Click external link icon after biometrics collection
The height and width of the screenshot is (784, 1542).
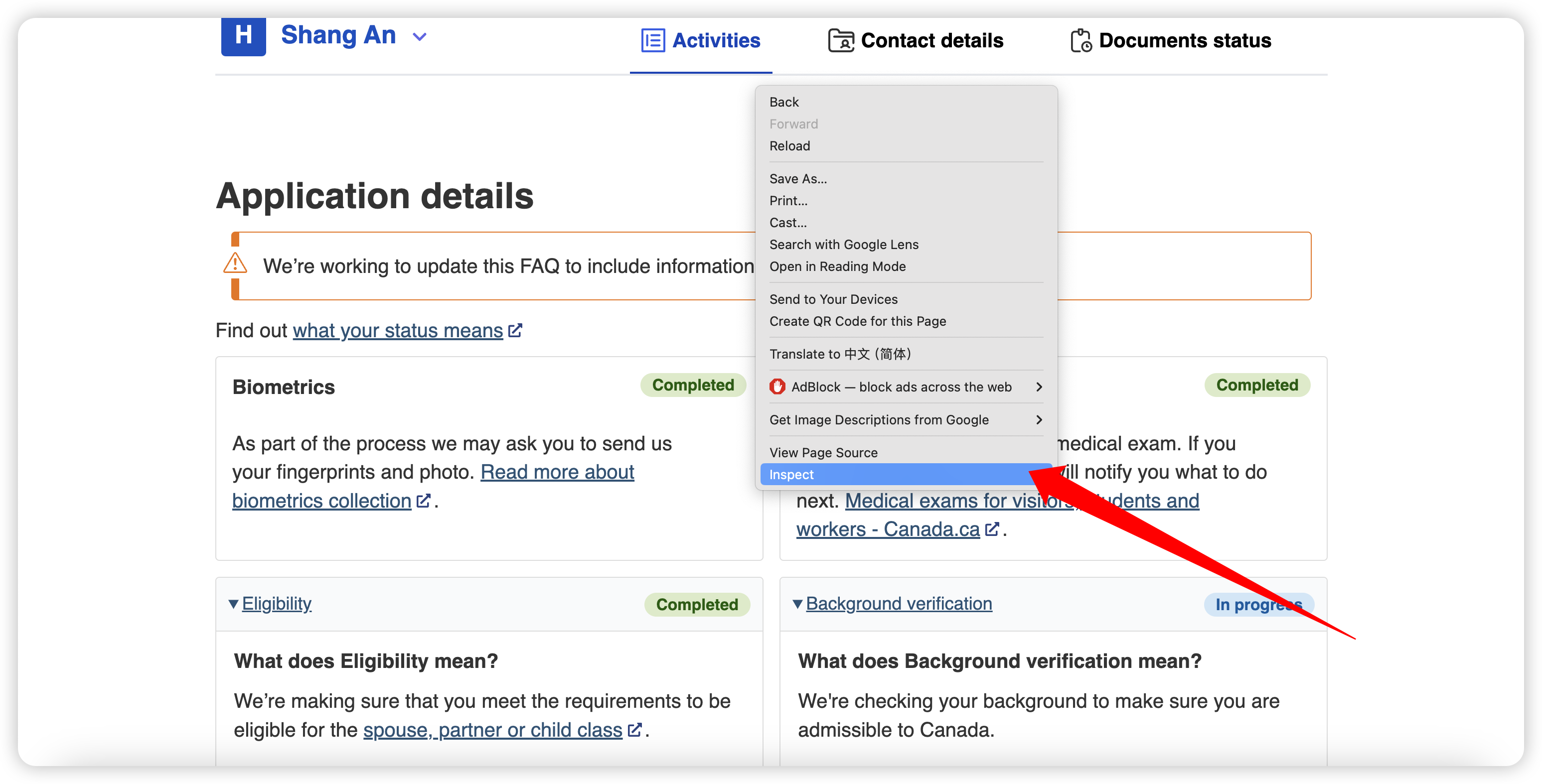tap(423, 500)
